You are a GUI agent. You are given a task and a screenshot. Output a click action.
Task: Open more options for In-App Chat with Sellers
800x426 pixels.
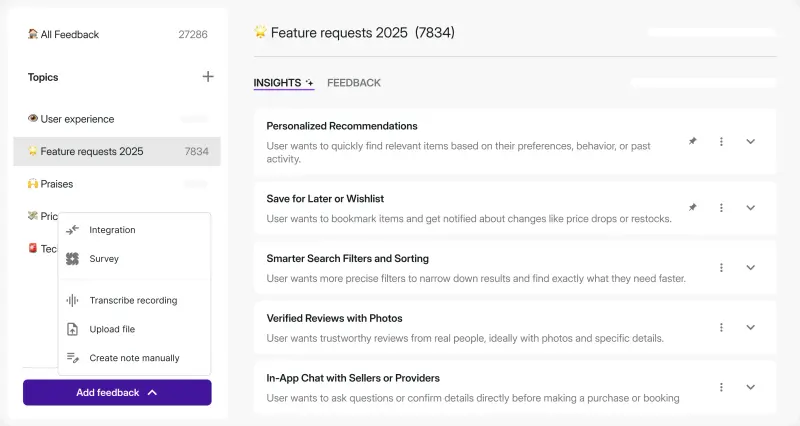[x=721, y=387]
